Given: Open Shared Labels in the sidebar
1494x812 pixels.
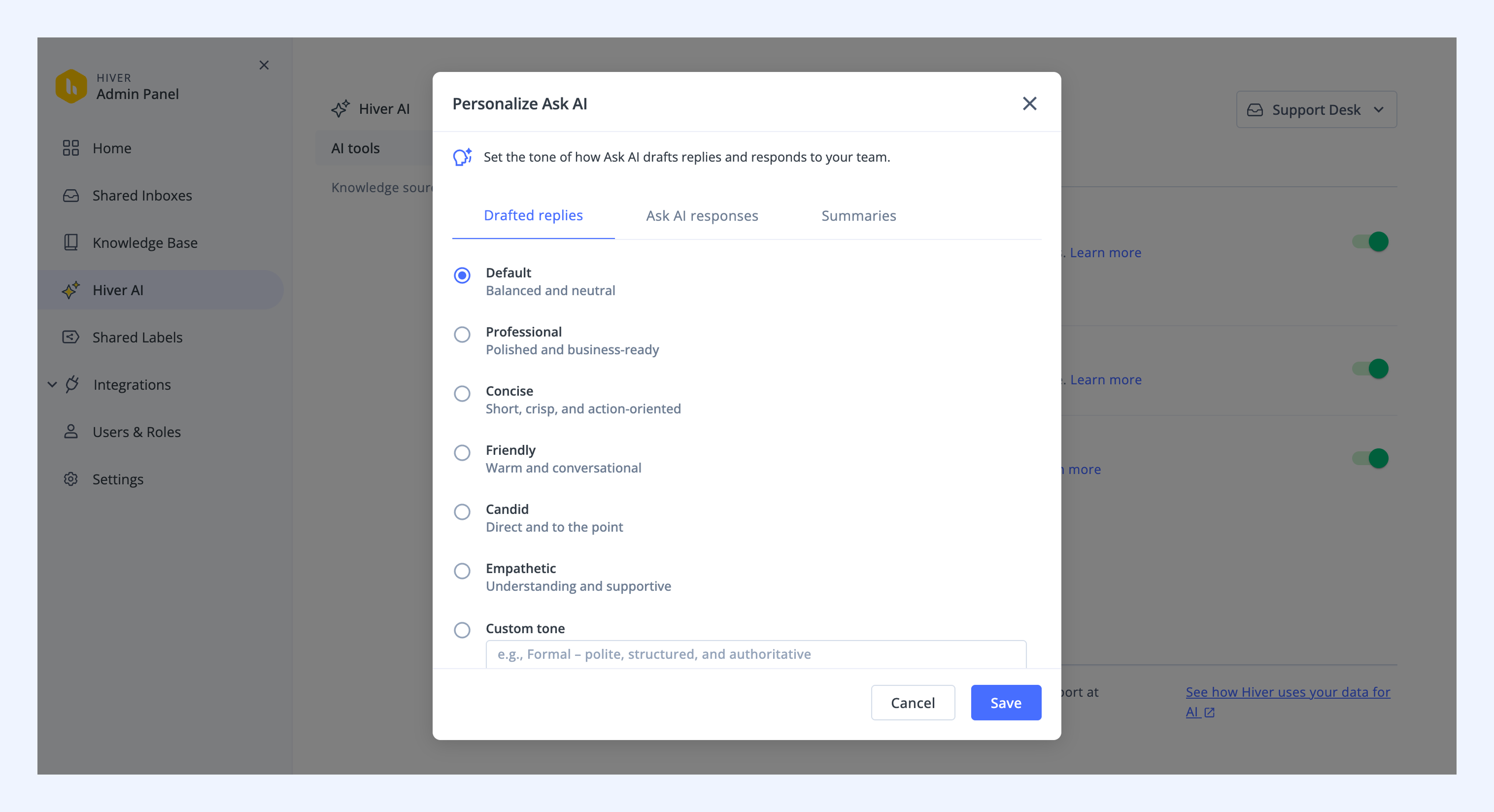Looking at the screenshot, I should point(137,338).
